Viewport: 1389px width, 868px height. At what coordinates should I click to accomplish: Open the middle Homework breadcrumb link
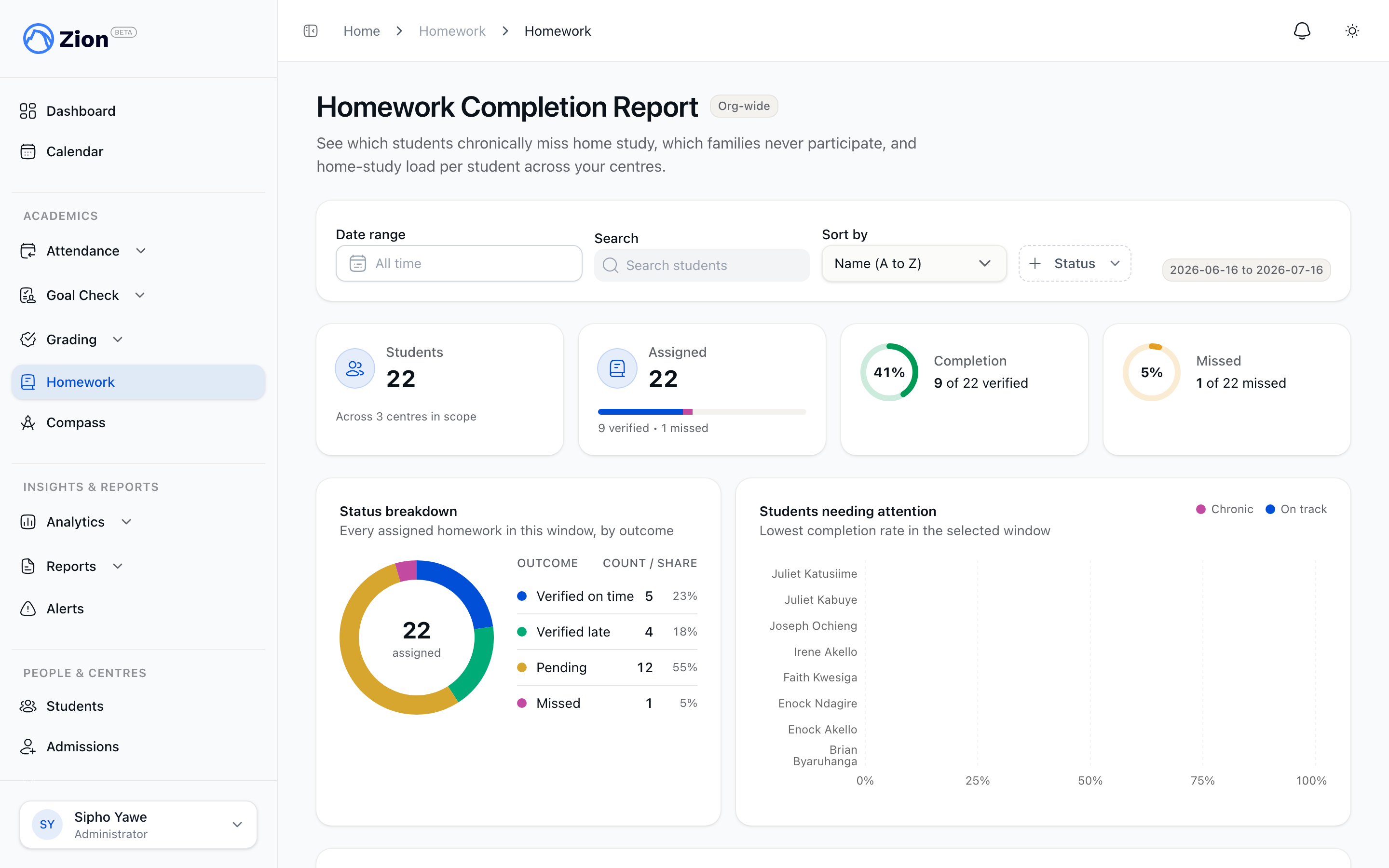[x=452, y=31]
